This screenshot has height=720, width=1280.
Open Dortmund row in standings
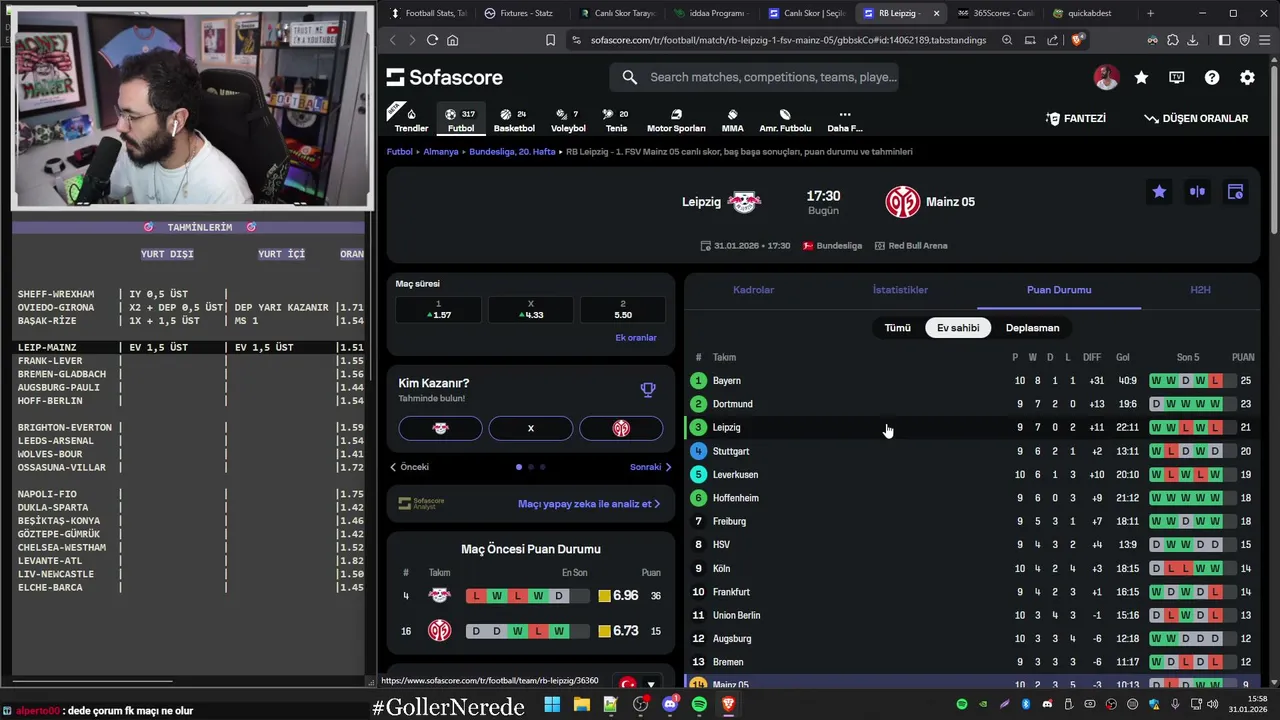[972, 404]
